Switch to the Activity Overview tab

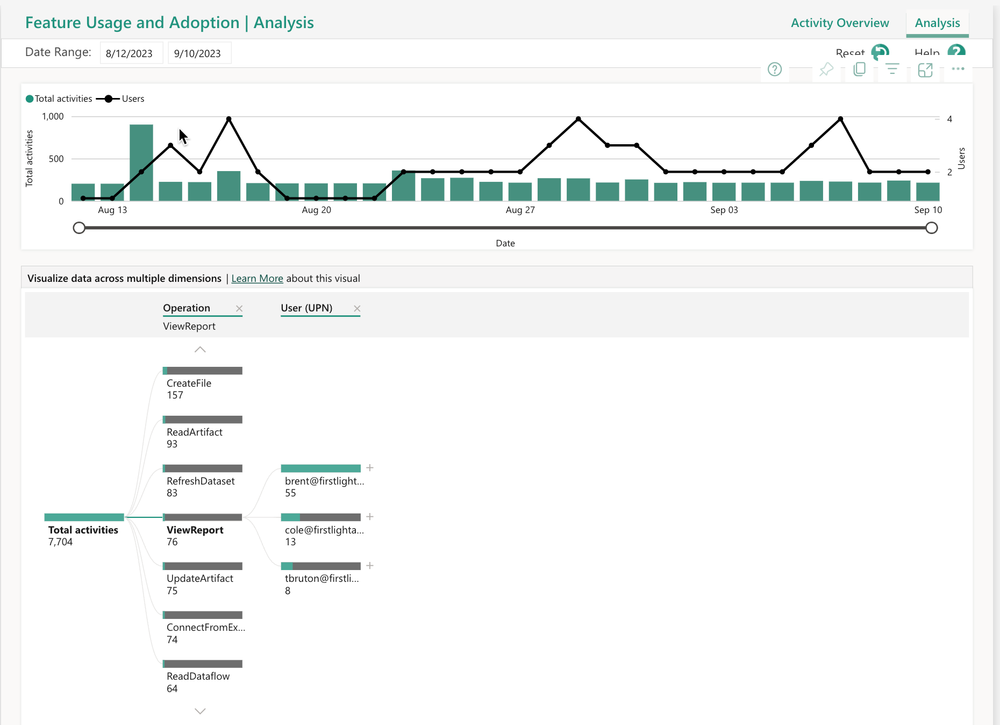point(839,23)
